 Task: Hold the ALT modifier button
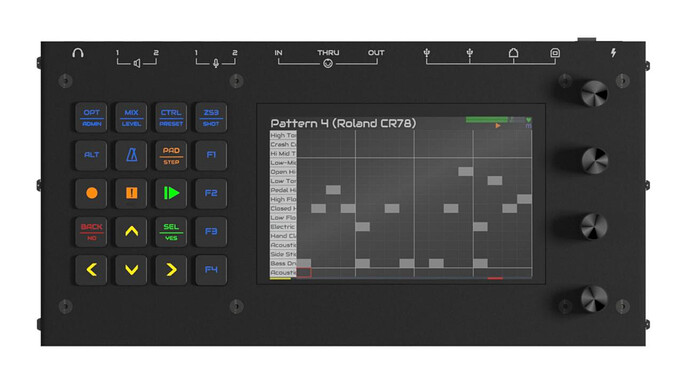click(91, 155)
